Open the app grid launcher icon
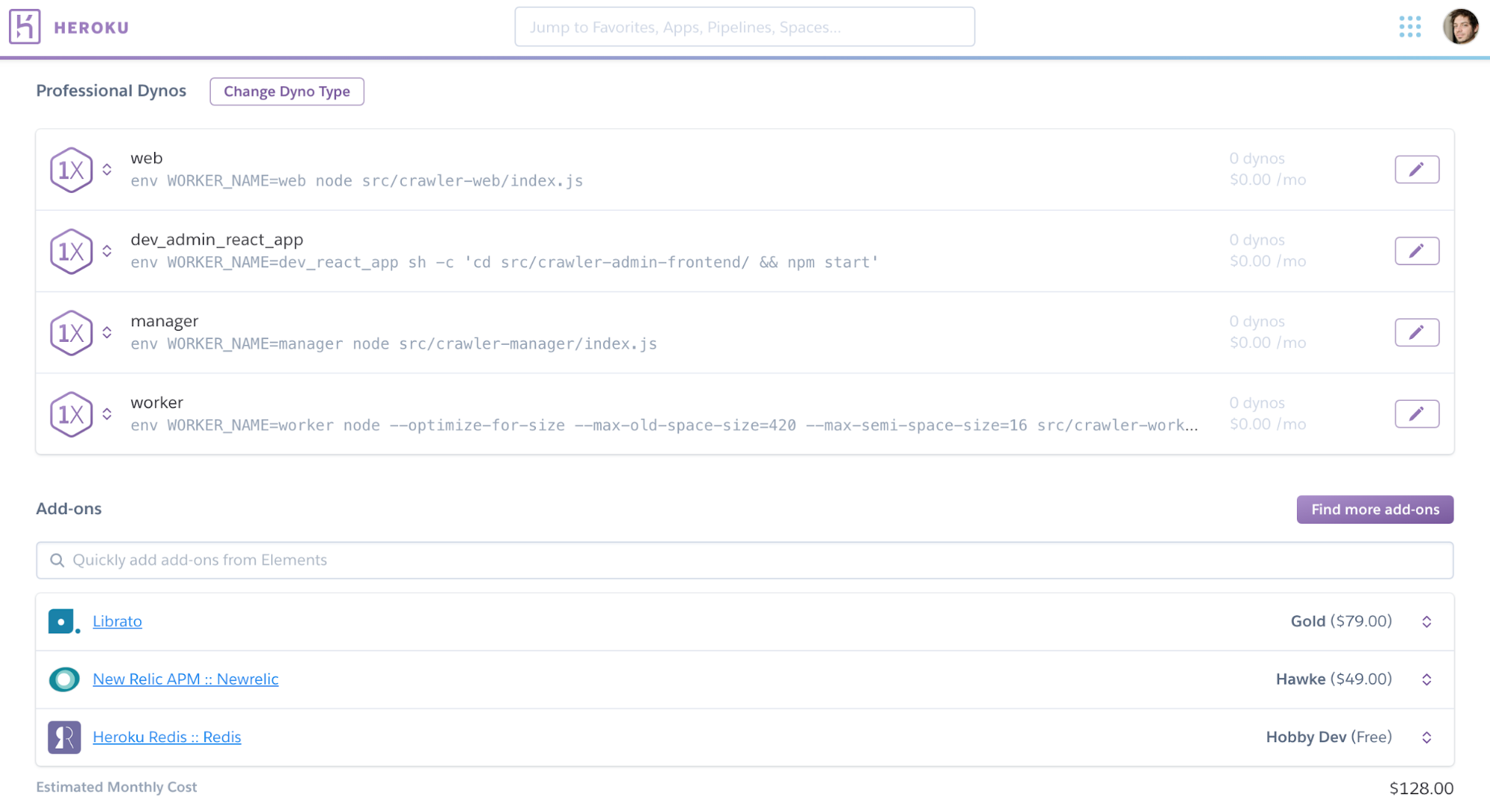 pos(1409,27)
